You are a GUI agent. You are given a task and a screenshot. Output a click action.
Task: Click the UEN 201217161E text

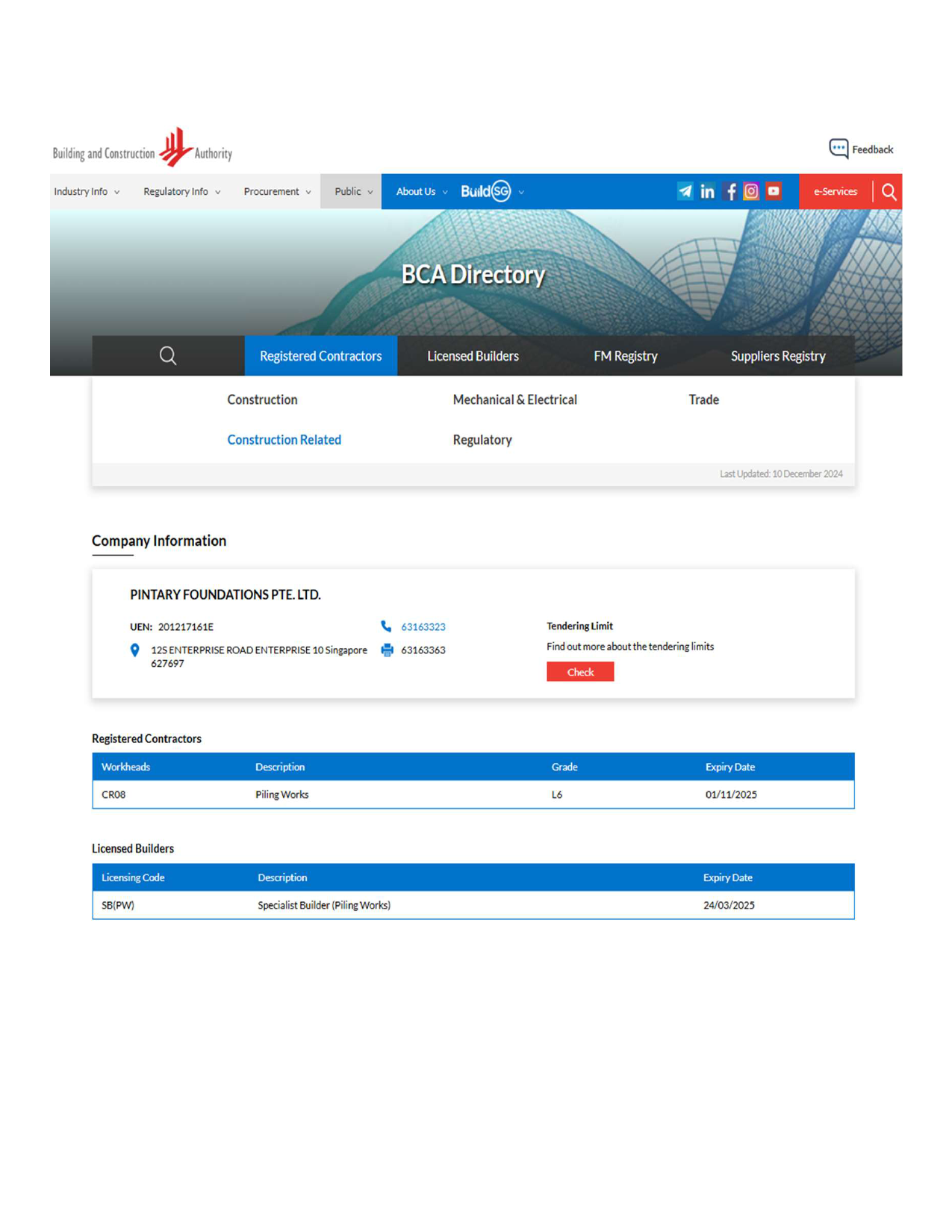pos(172,627)
